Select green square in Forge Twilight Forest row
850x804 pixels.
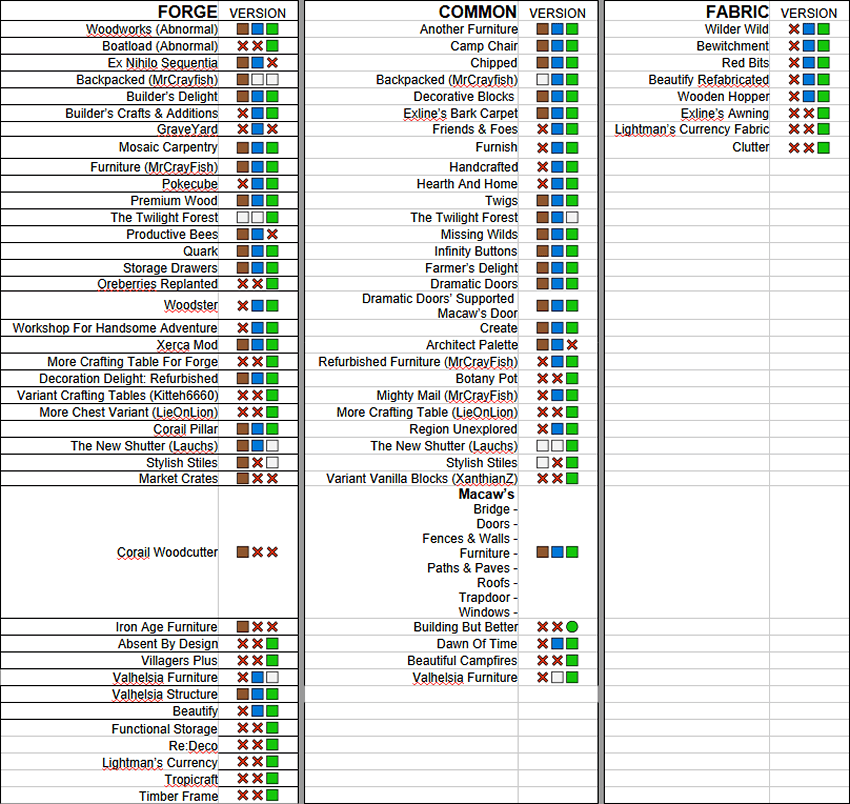pyautogui.click(x=272, y=217)
